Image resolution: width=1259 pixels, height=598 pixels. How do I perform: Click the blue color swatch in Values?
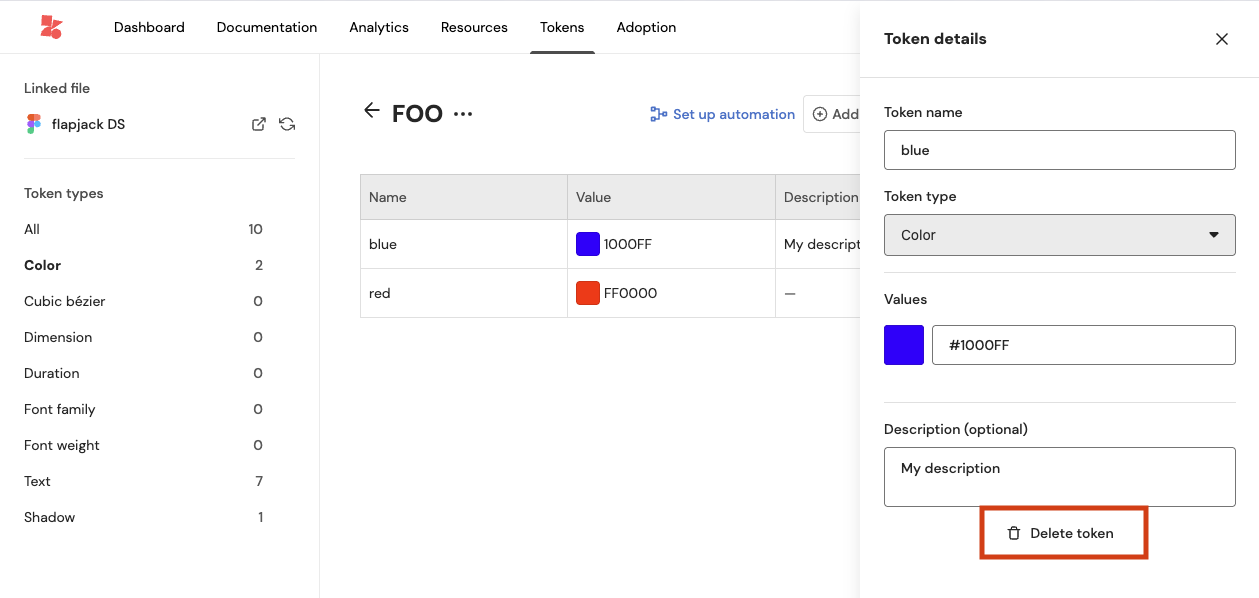click(x=903, y=345)
